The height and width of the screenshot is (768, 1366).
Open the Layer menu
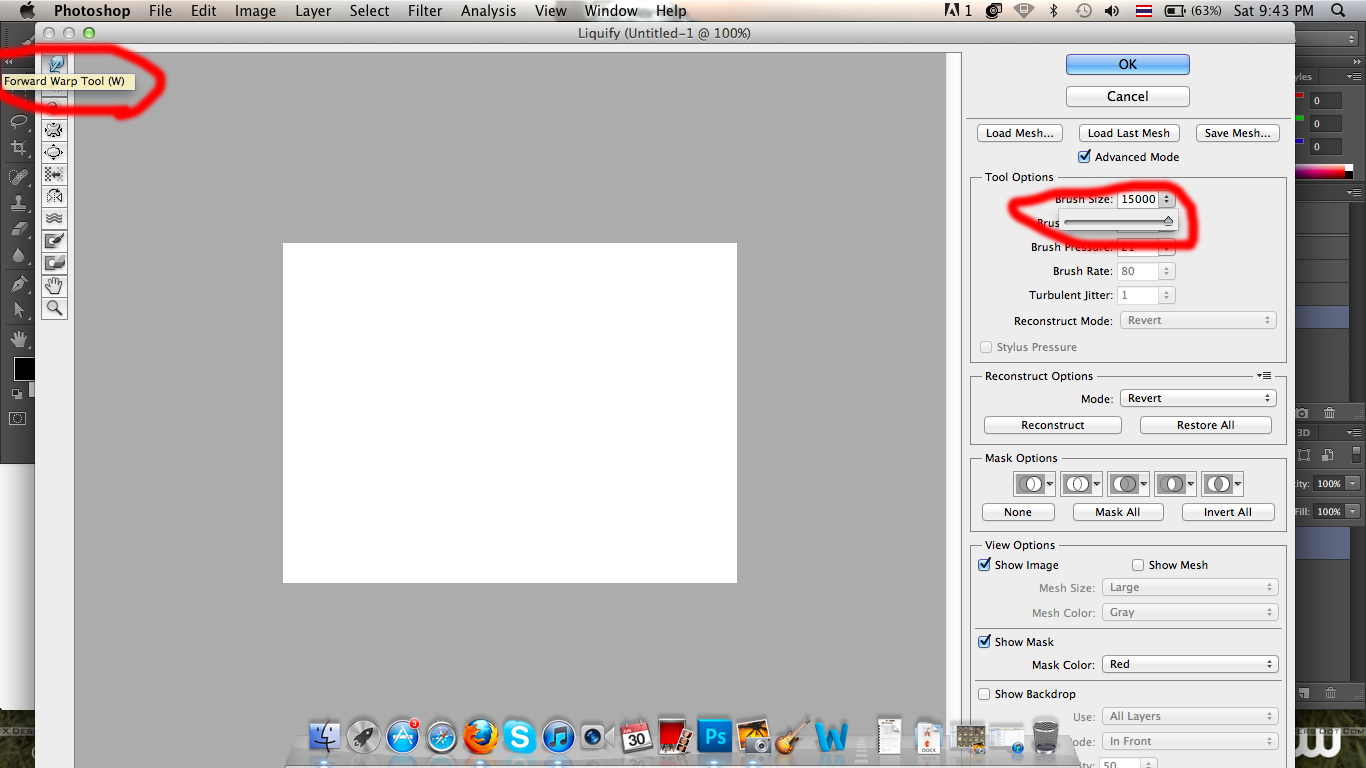click(313, 11)
